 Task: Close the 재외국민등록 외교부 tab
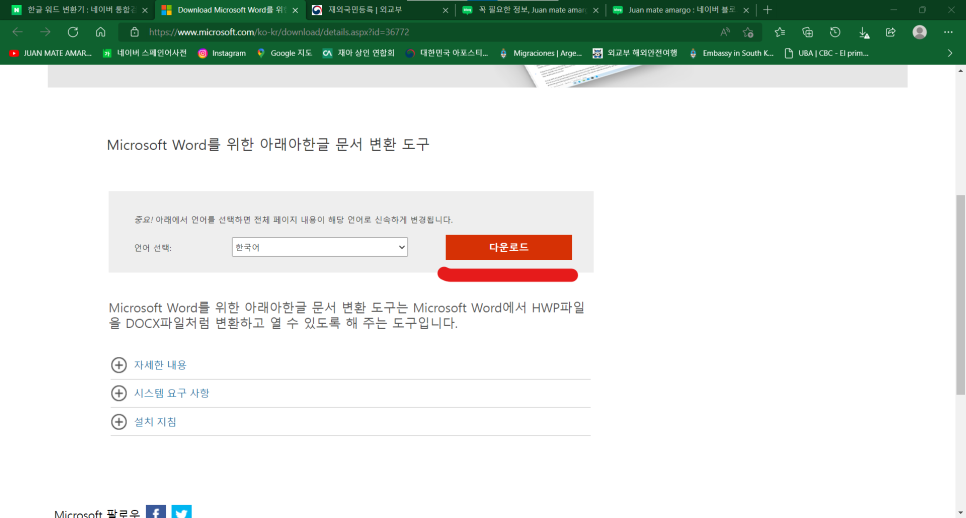click(445, 10)
